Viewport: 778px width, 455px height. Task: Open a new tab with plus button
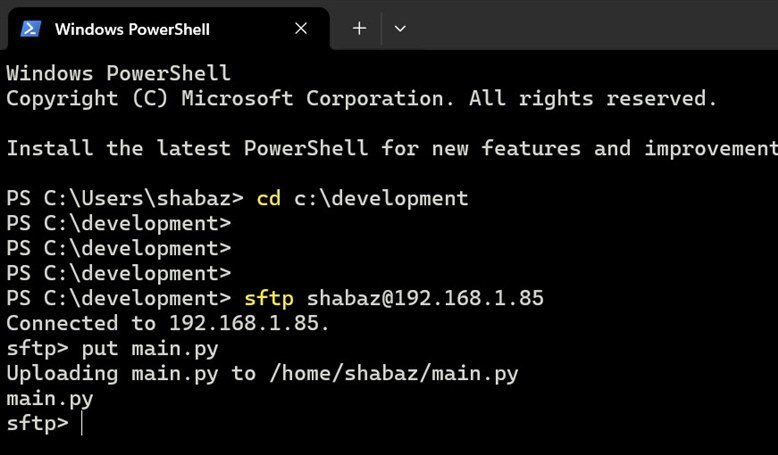[x=359, y=29]
